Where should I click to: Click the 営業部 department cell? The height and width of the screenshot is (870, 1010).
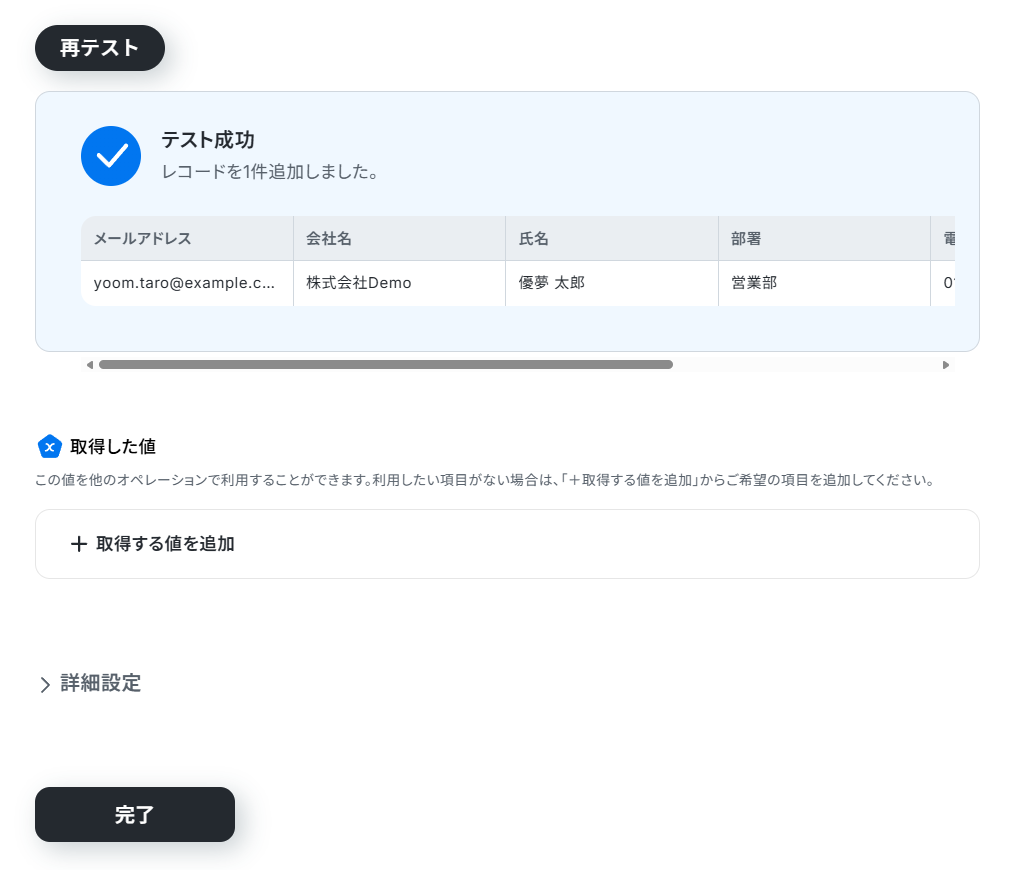(x=824, y=283)
